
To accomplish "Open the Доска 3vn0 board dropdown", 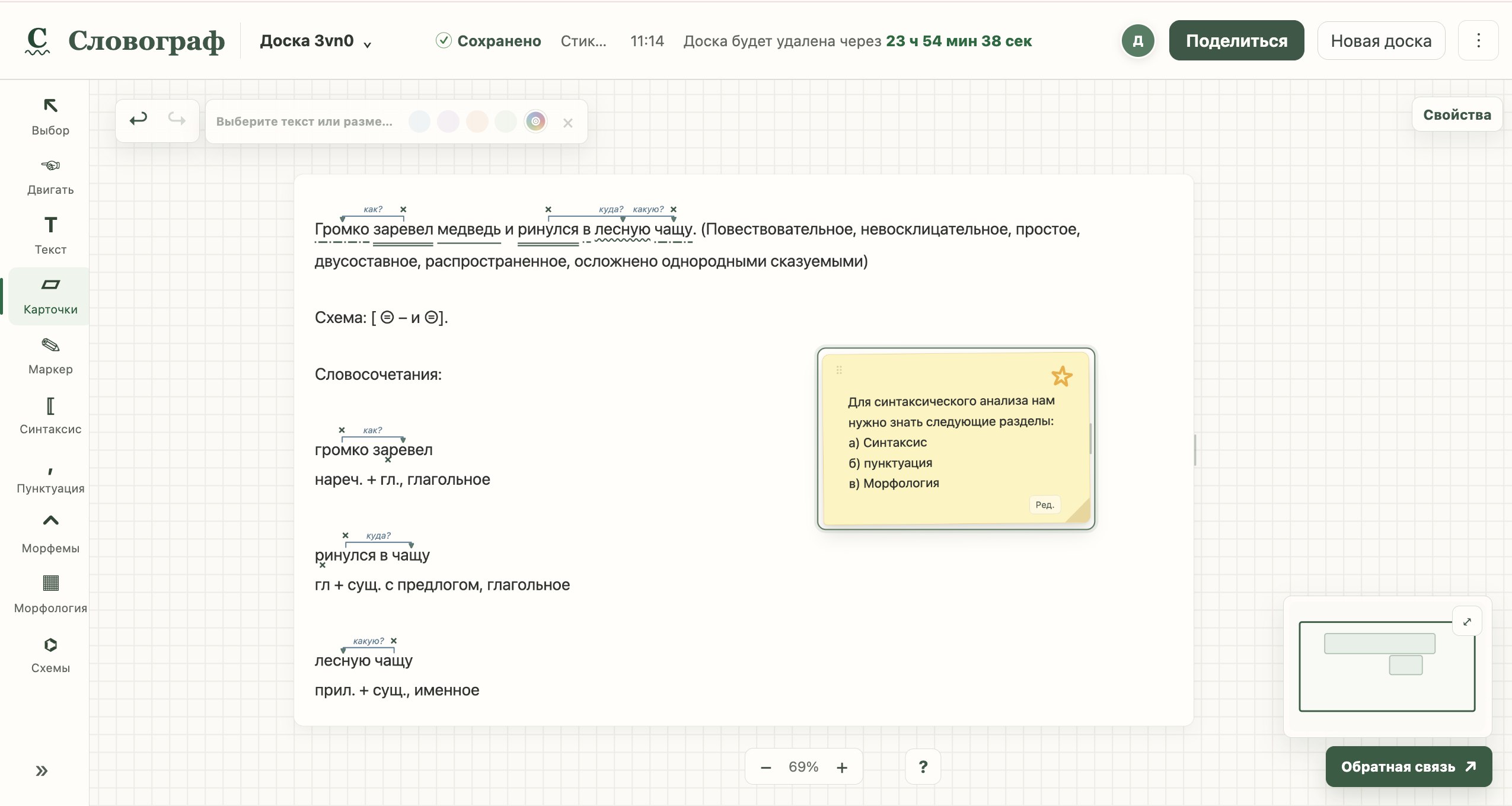I will (315, 41).
